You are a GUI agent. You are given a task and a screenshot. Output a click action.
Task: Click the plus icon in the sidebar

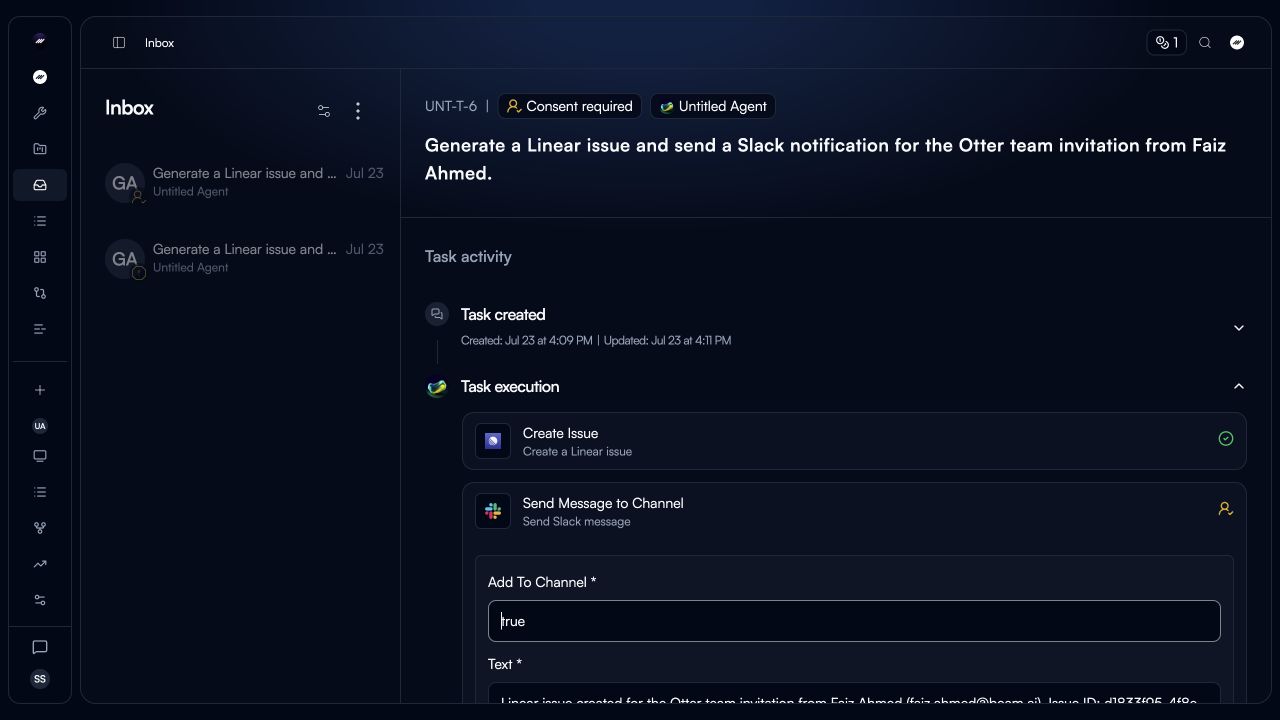click(x=40, y=390)
